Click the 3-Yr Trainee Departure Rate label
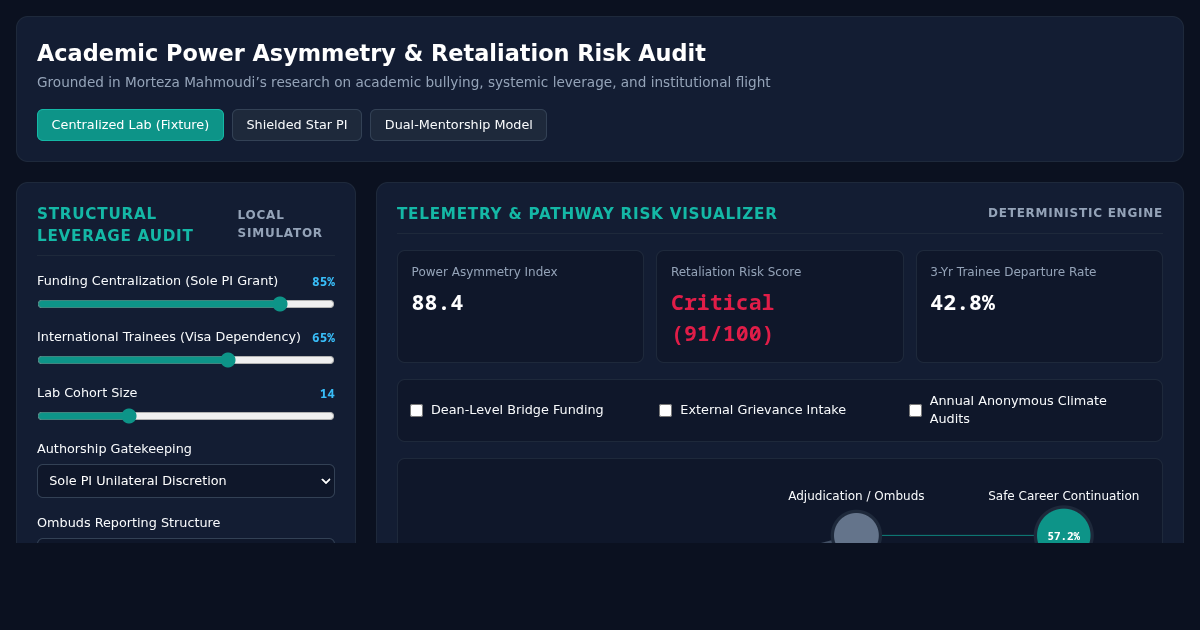 coord(1013,272)
